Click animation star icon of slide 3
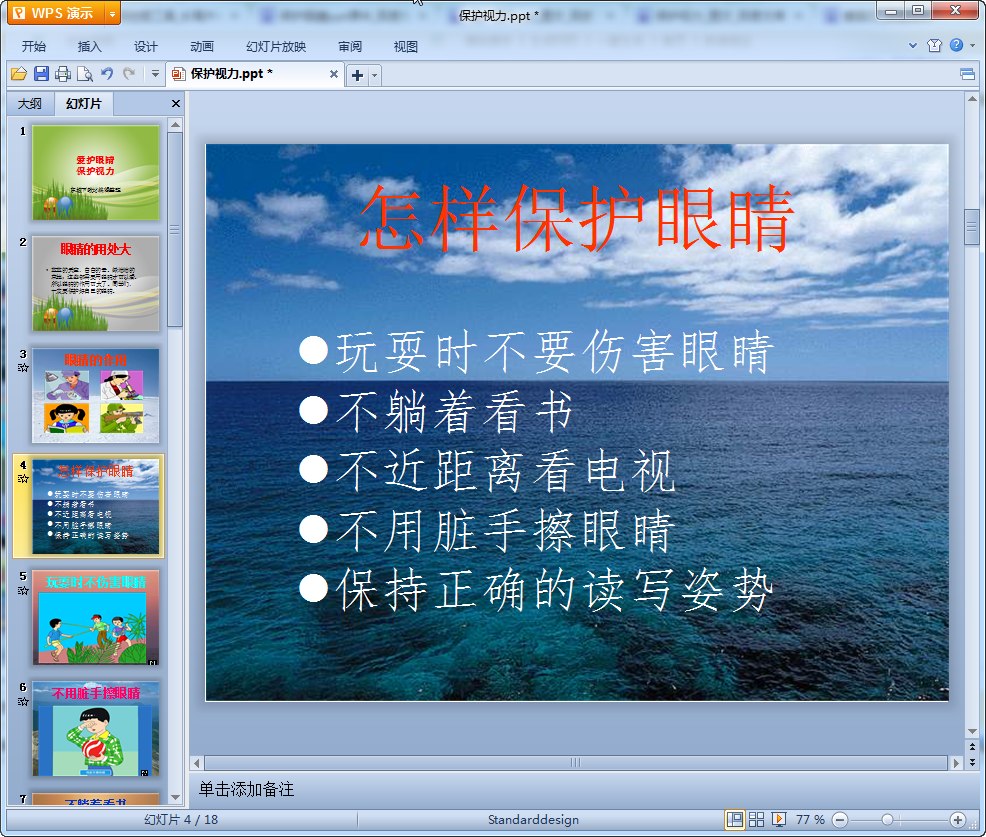 point(23,368)
